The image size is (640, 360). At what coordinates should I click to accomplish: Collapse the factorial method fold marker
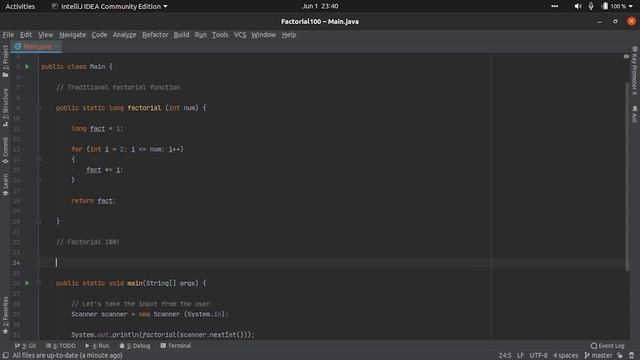(39, 108)
